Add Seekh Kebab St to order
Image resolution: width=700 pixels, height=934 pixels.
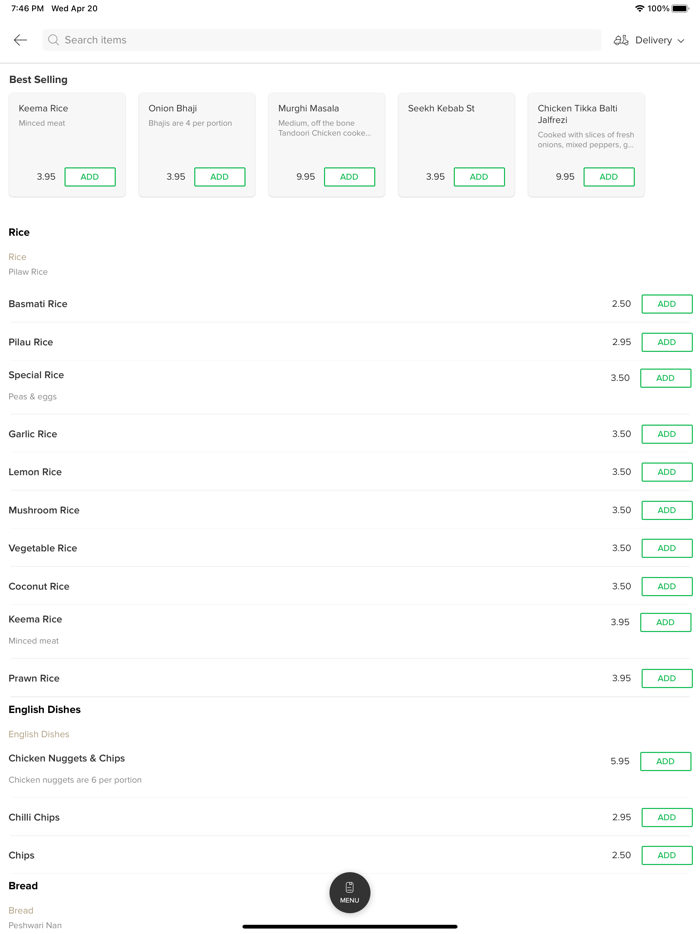point(479,177)
